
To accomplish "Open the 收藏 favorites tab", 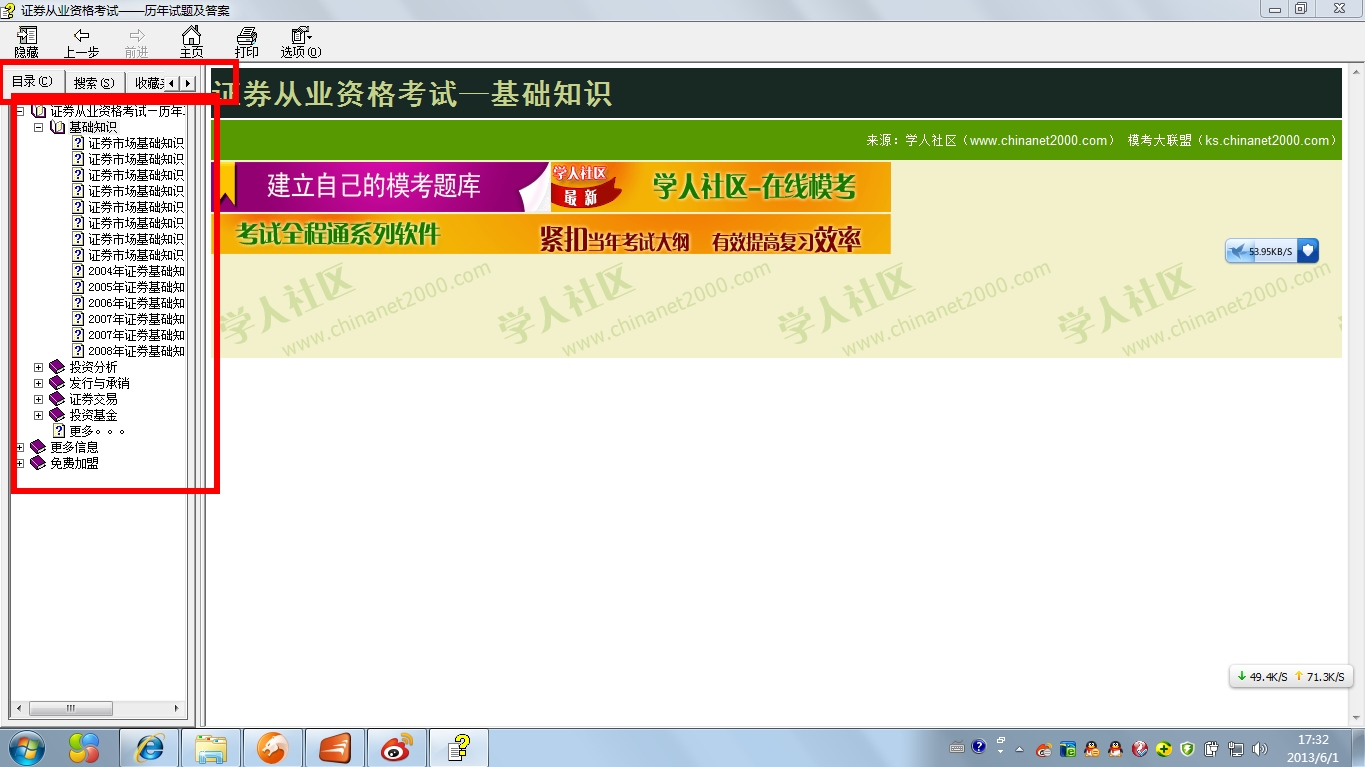I will tap(146, 83).
